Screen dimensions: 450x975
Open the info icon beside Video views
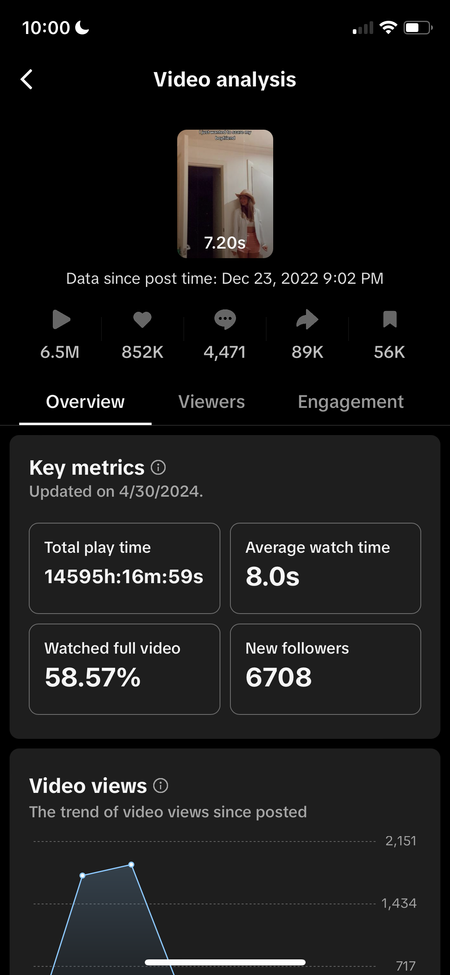[161, 786]
